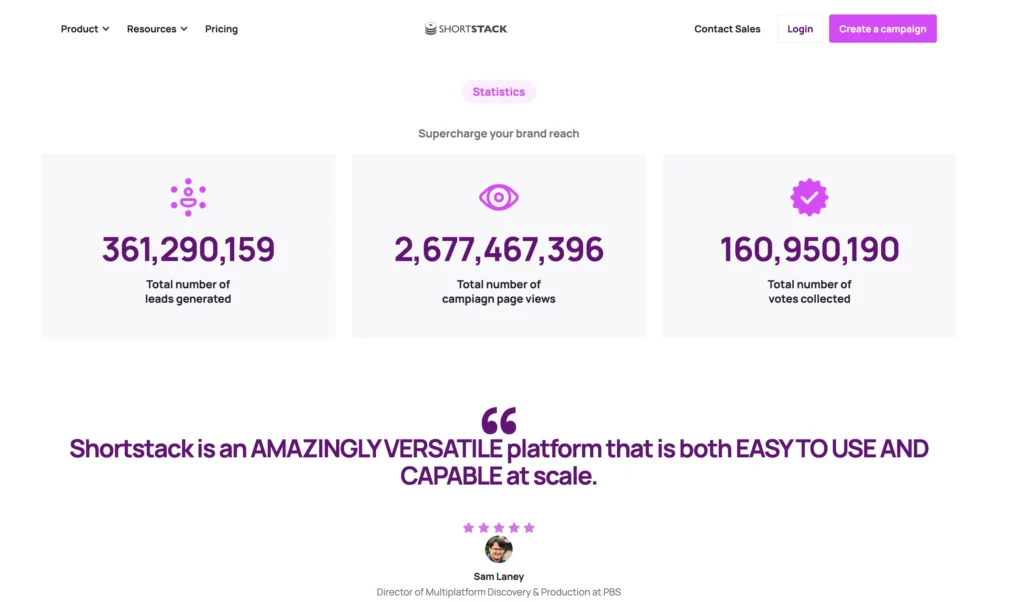Click the chevron beside Resources
Viewport: 1024px width, 602px height.
[184, 29]
